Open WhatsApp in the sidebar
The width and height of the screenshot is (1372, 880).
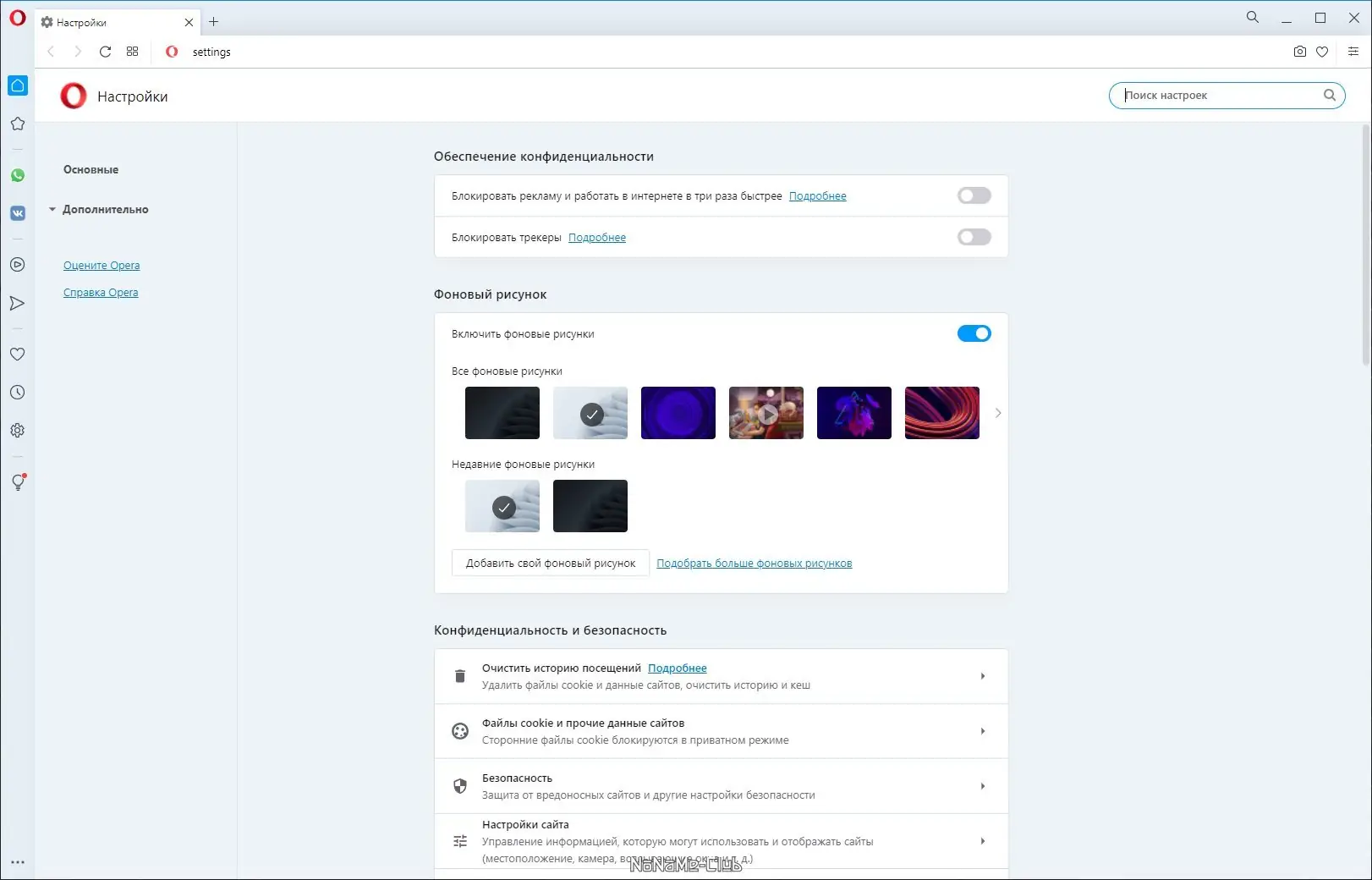tap(18, 175)
